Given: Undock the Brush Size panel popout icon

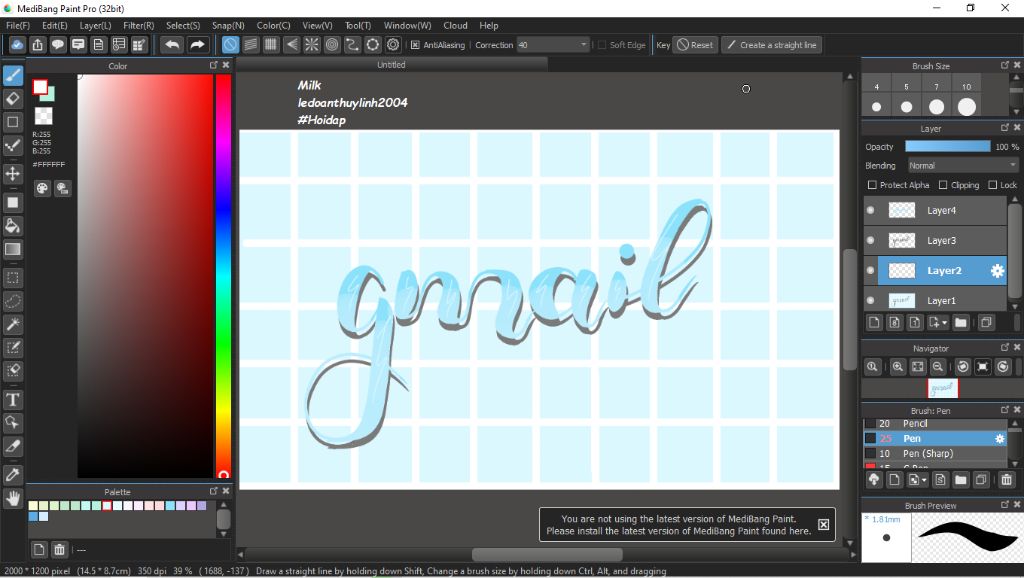Looking at the screenshot, I should 1005,65.
